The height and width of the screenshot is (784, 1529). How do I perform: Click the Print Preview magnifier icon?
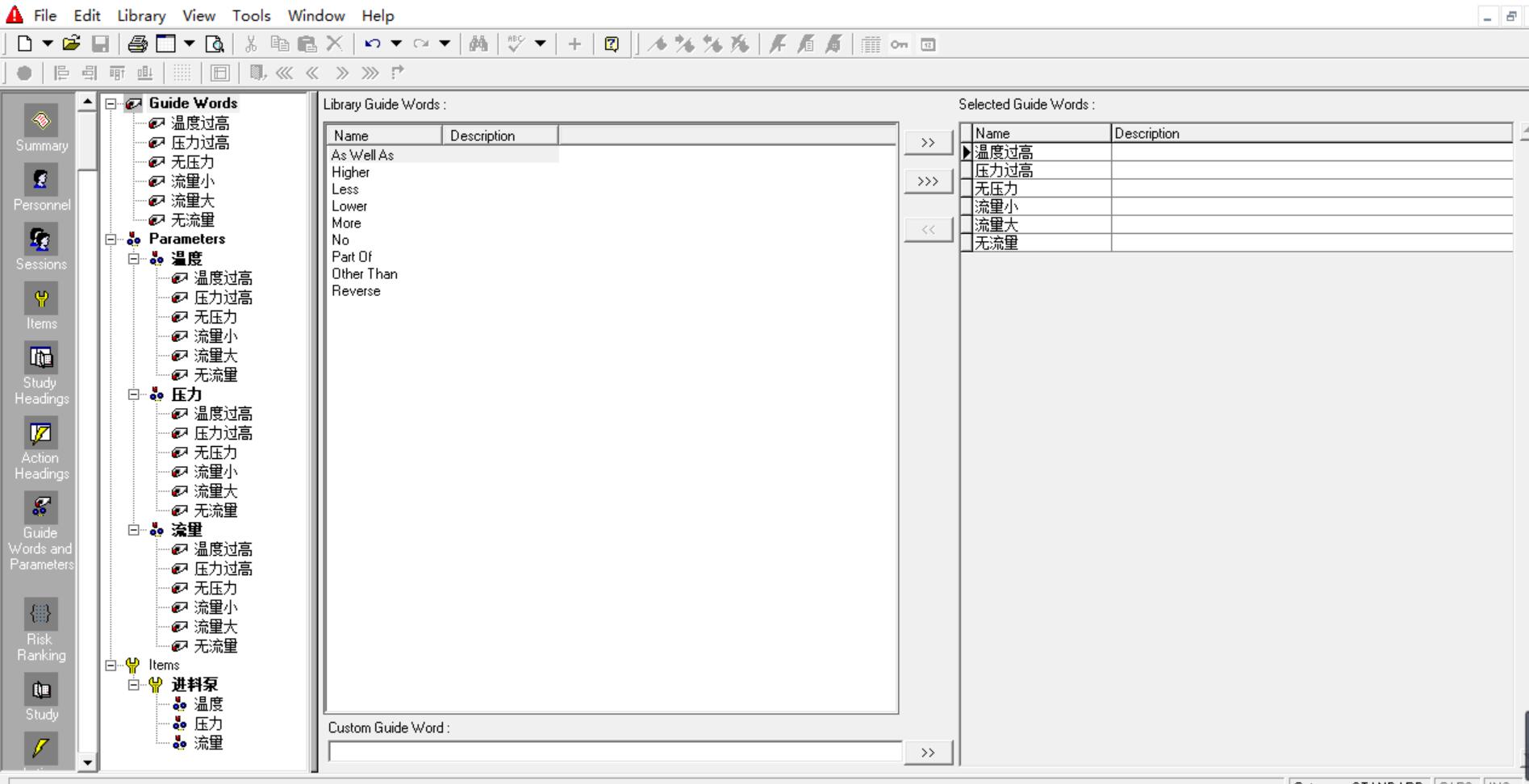(x=215, y=44)
